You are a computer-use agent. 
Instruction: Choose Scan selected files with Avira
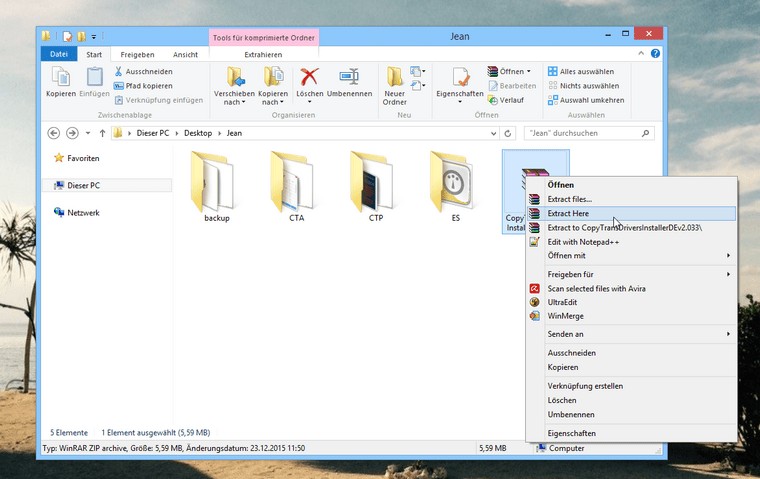pos(631,288)
